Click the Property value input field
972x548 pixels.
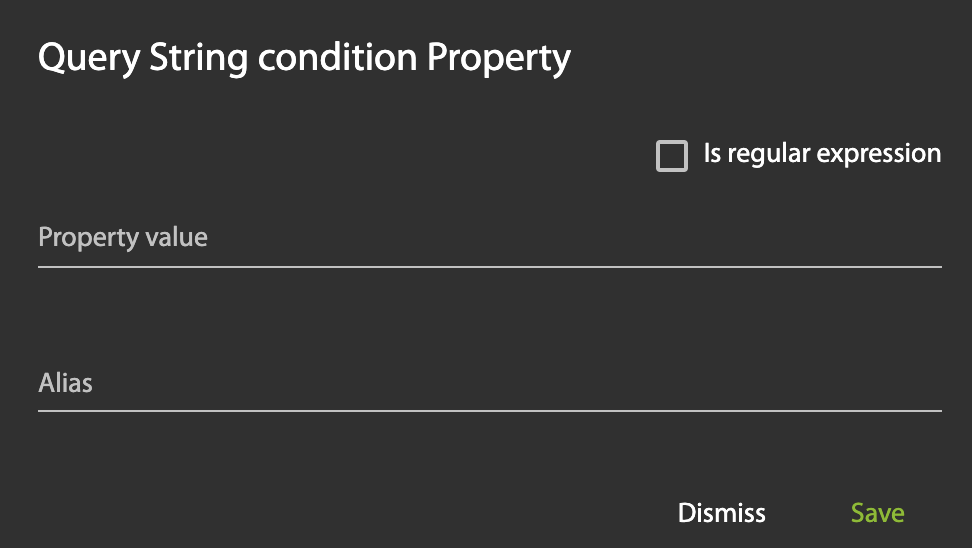pos(489,239)
